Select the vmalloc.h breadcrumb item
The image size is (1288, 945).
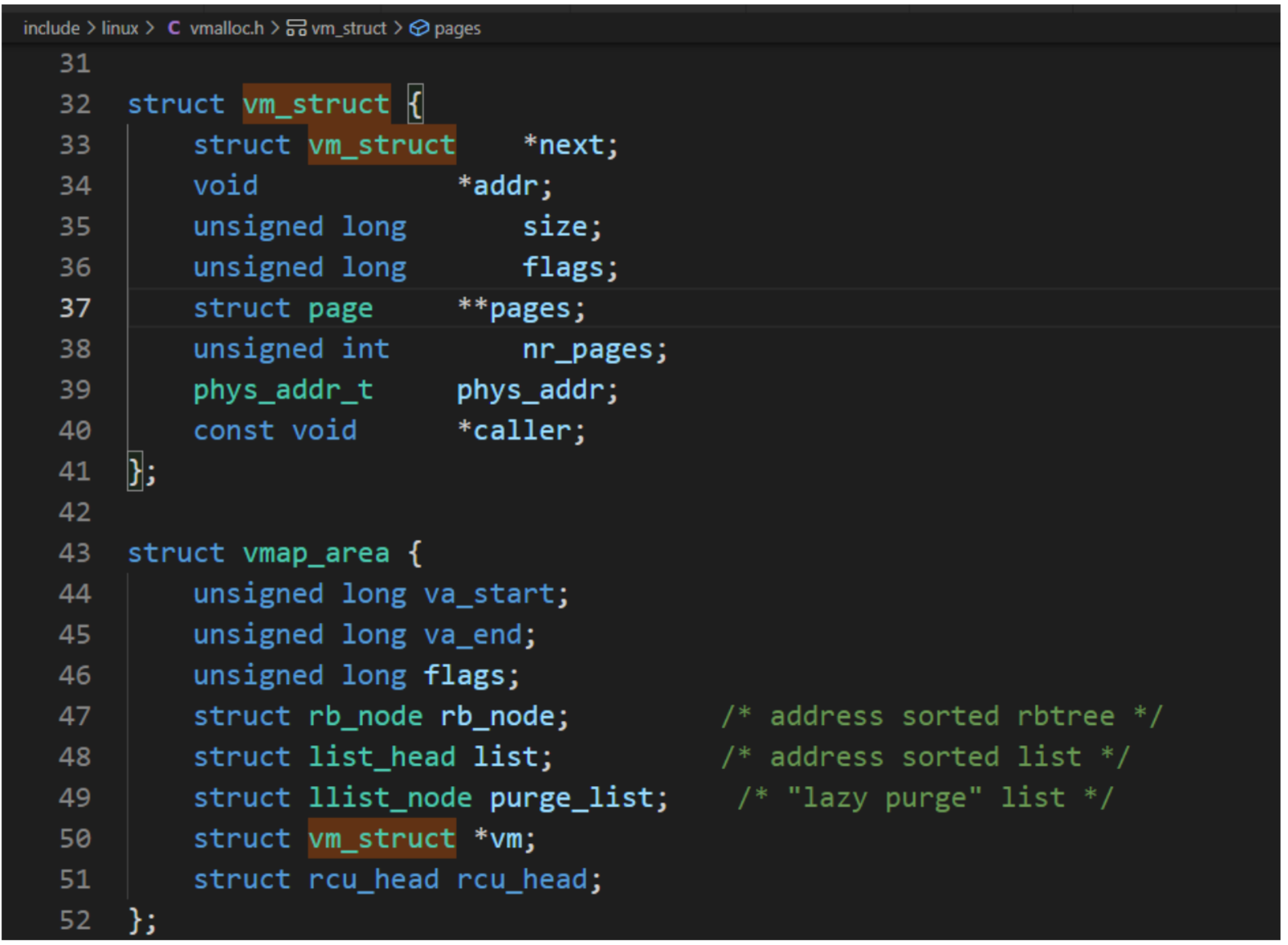click(226, 28)
